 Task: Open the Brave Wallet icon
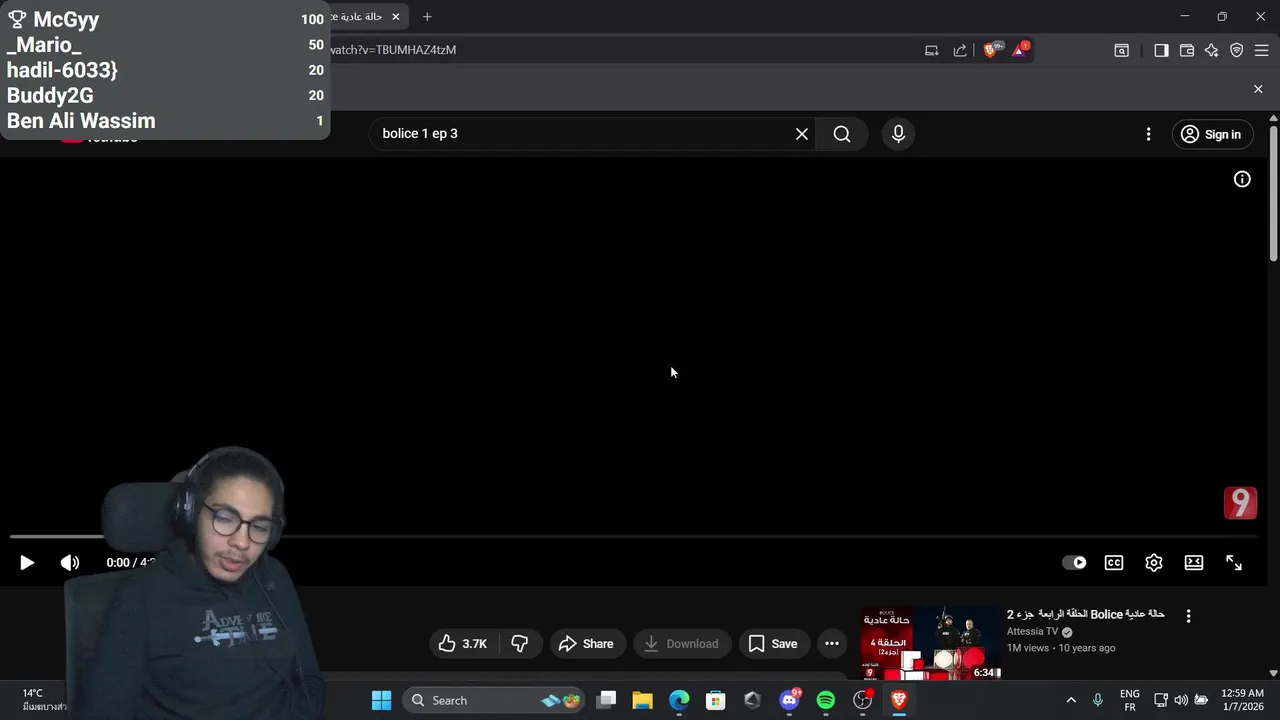click(1187, 50)
